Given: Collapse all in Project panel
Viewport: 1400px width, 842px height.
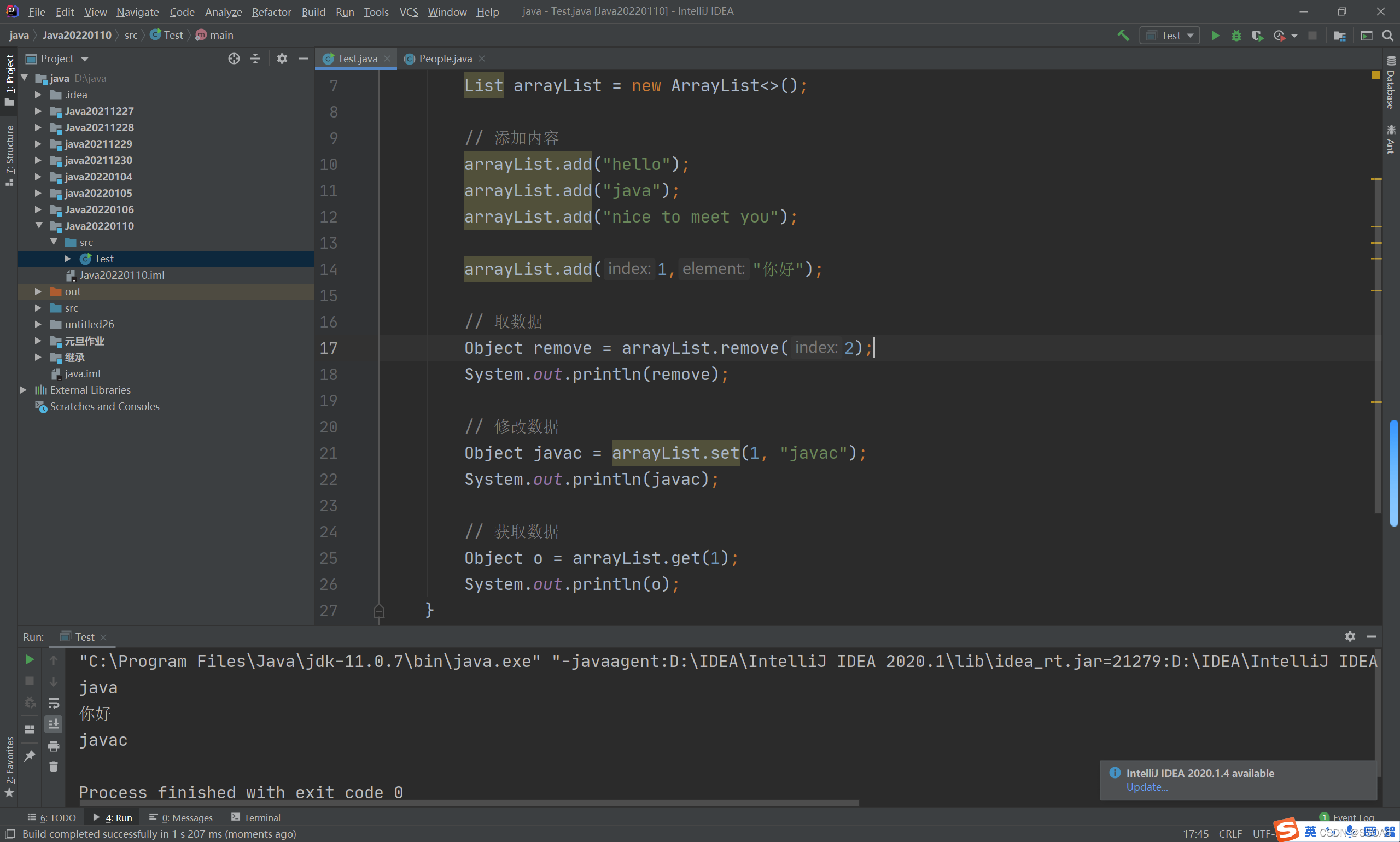Looking at the screenshot, I should [255, 59].
